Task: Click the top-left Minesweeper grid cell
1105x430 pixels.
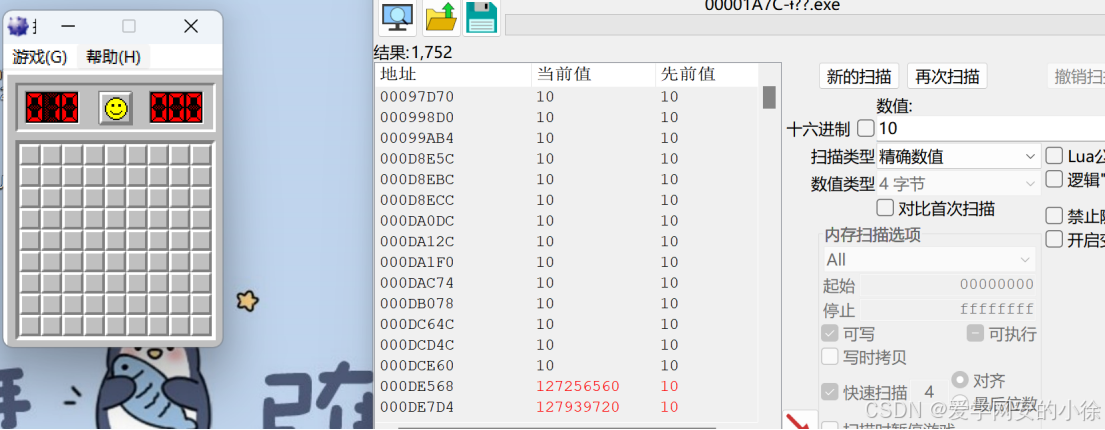Action: tap(30, 155)
